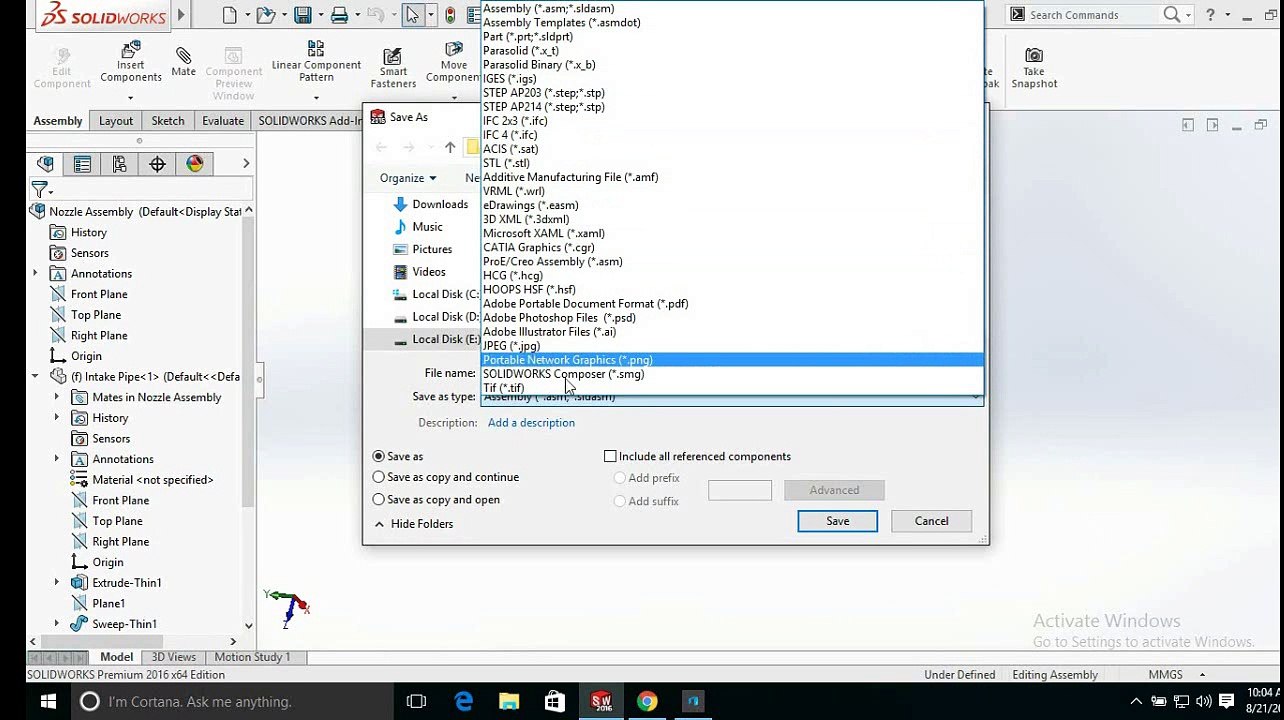The height and width of the screenshot is (720, 1284).
Task: Click the MMGS units status entry
Action: (x=1165, y=675)
